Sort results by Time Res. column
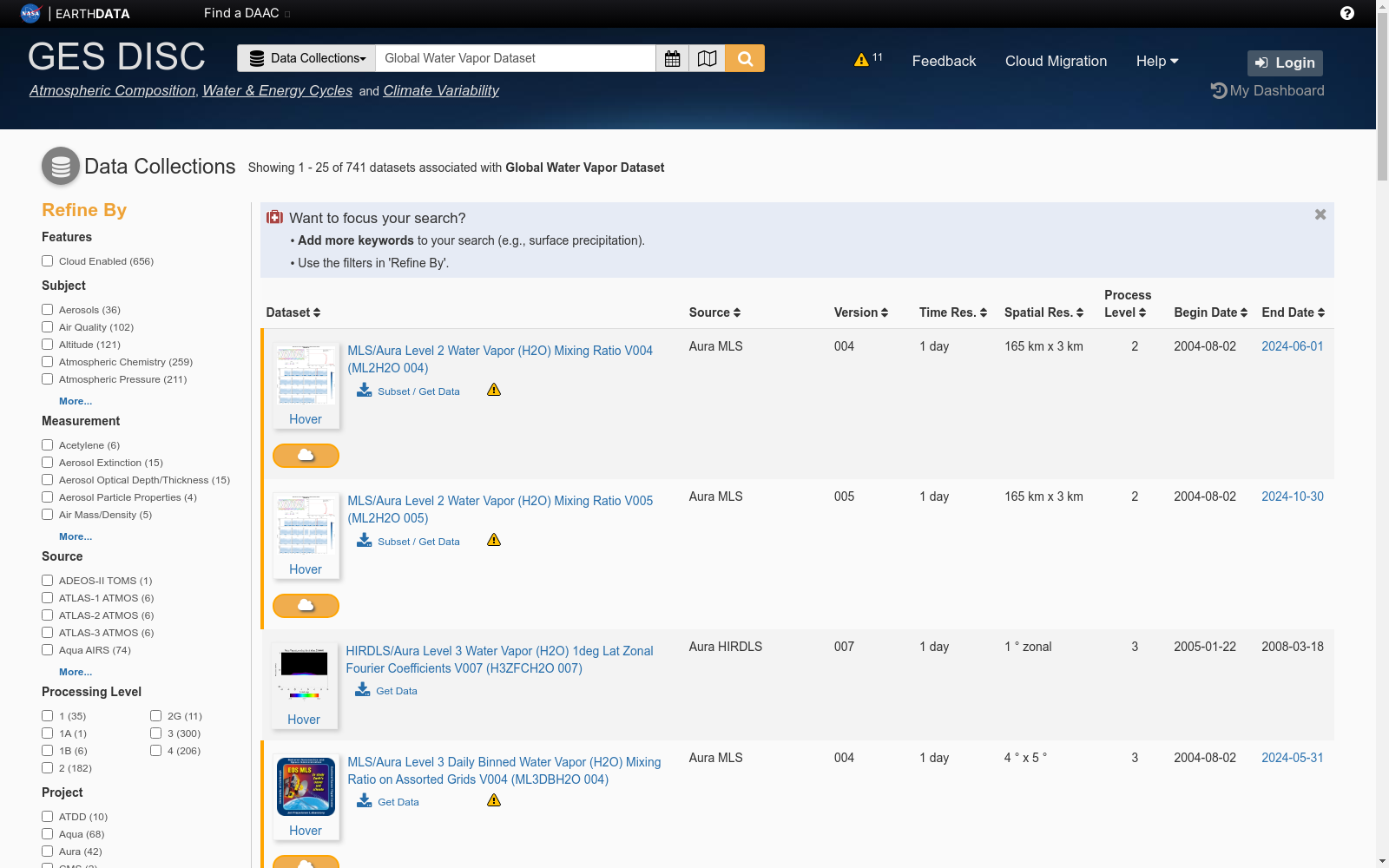Image resolution: width=1389 pixels, height=868 pixels. coord(953,312)
